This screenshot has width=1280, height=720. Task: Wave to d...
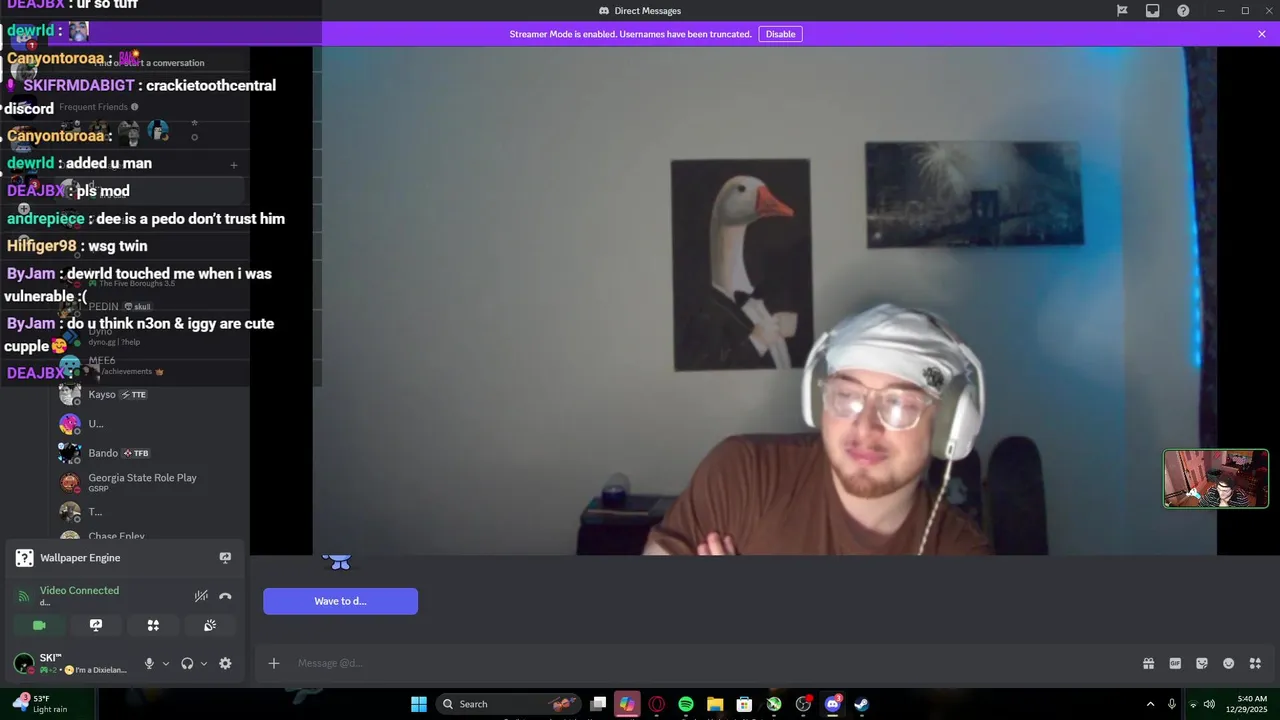coord(340,601)
